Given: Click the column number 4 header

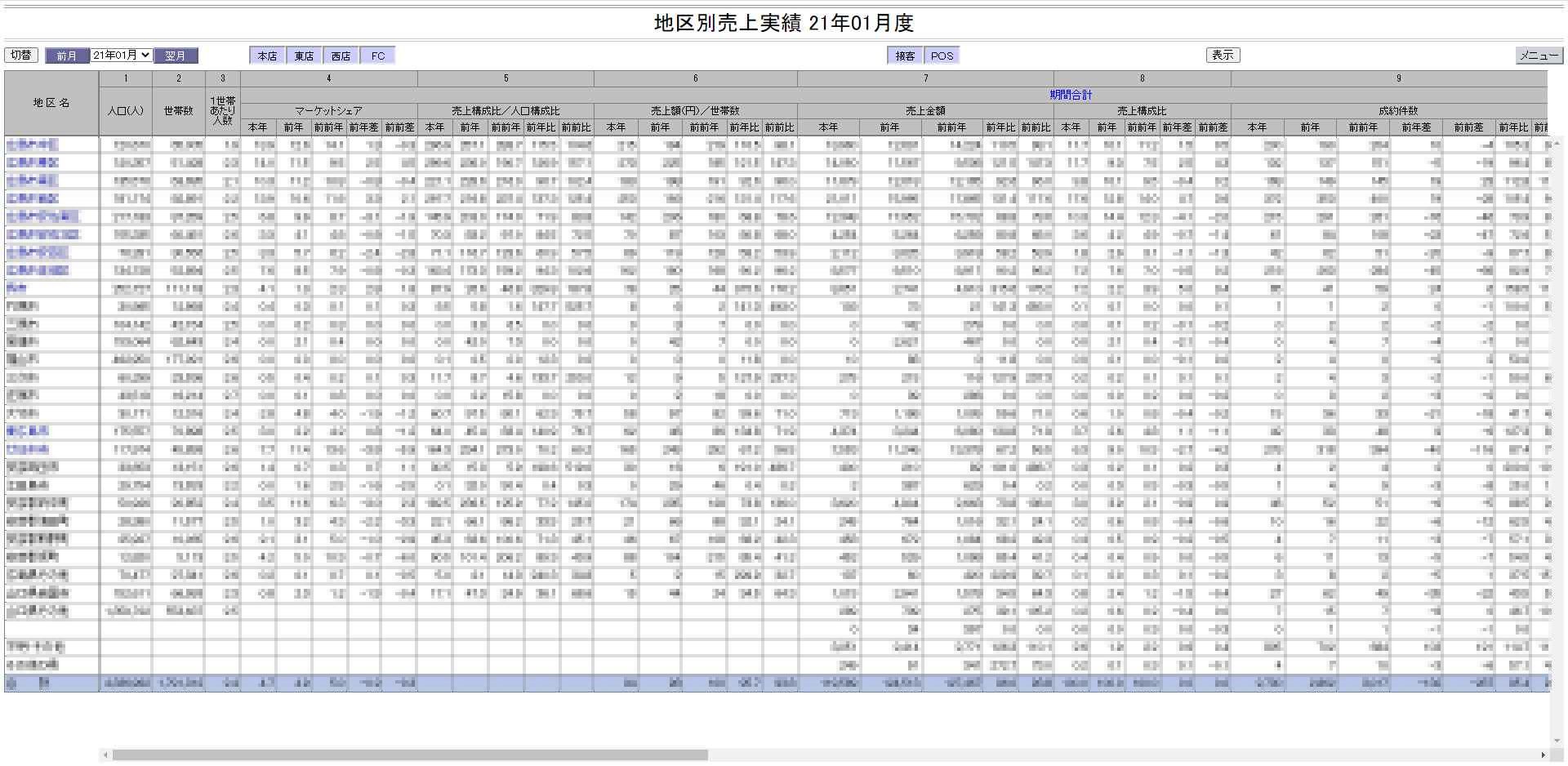Looking at the screenshot, I should click(x=328, y=78).
